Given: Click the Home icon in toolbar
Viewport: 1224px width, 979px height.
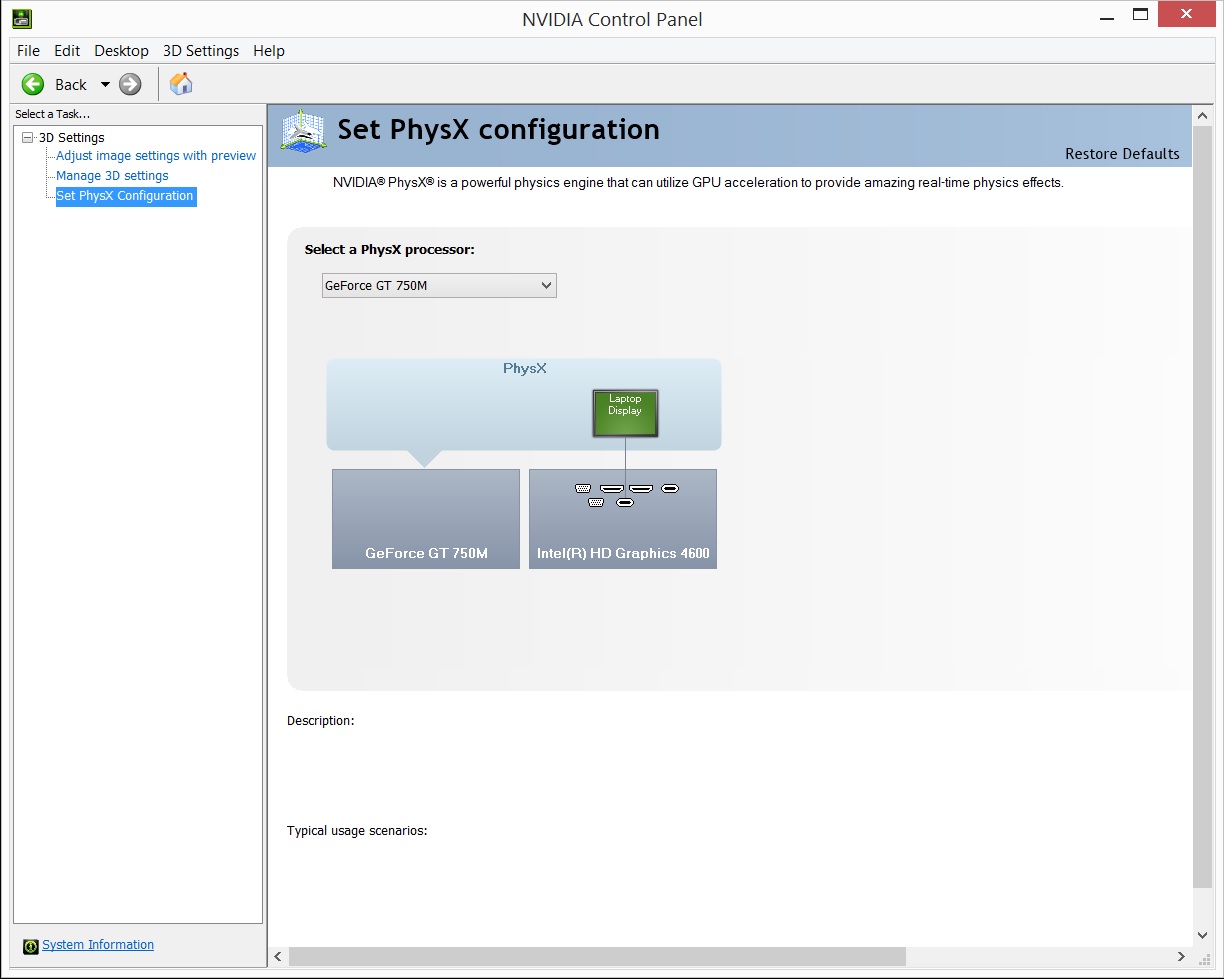Looking at the screenshot, I should [181, 84].
